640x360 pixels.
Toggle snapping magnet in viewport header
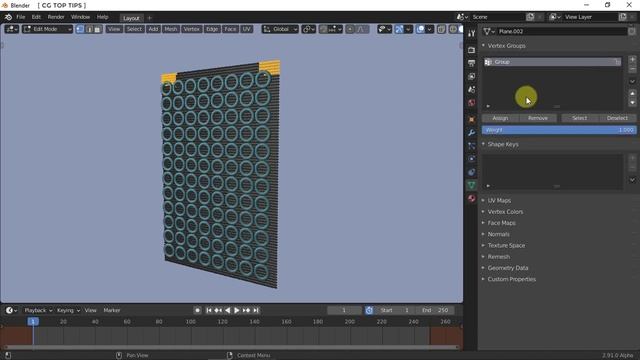click(x=323, y=29)
